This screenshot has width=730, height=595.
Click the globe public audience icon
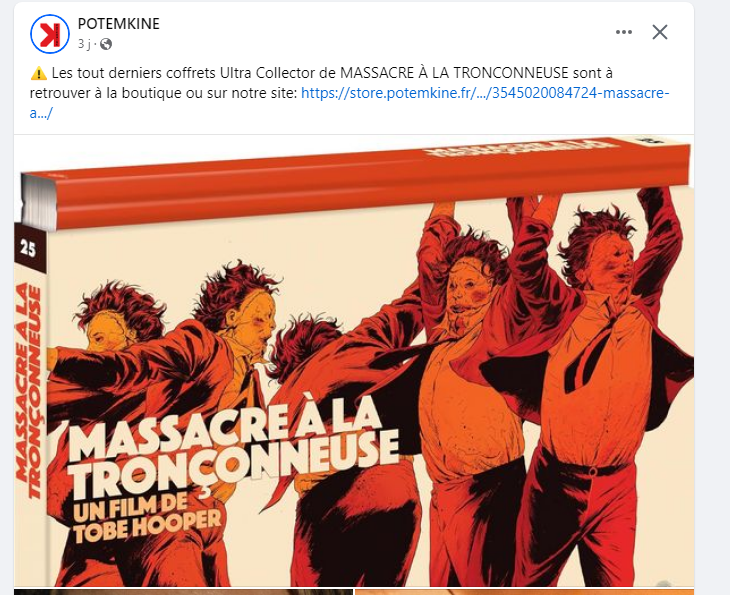click(x=106, y=44)
